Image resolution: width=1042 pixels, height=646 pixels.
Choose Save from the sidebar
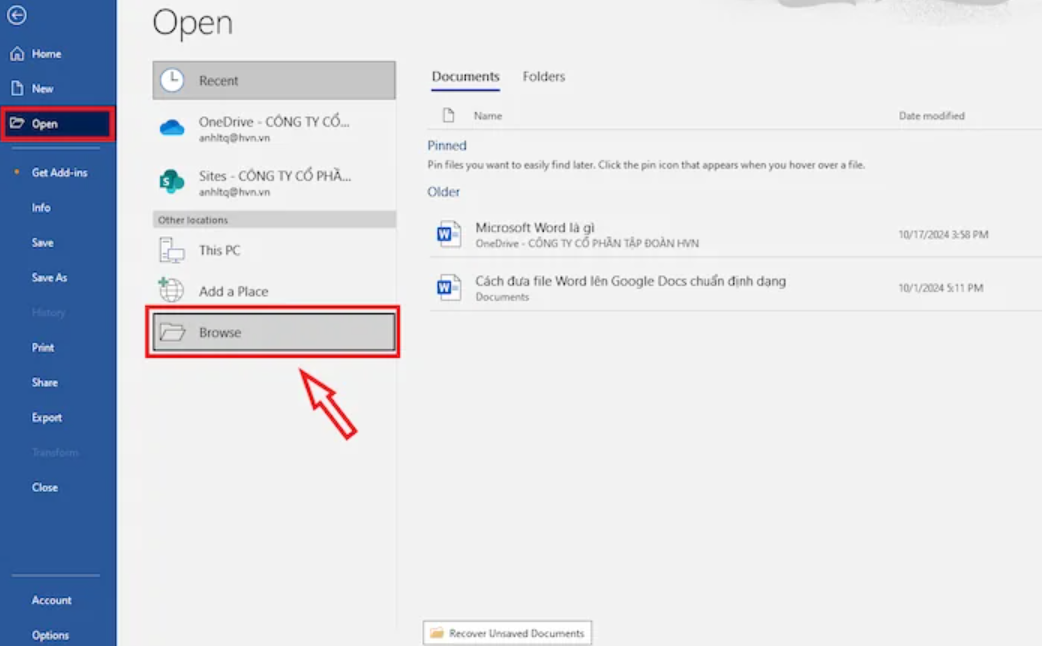(x=43, y=243)
